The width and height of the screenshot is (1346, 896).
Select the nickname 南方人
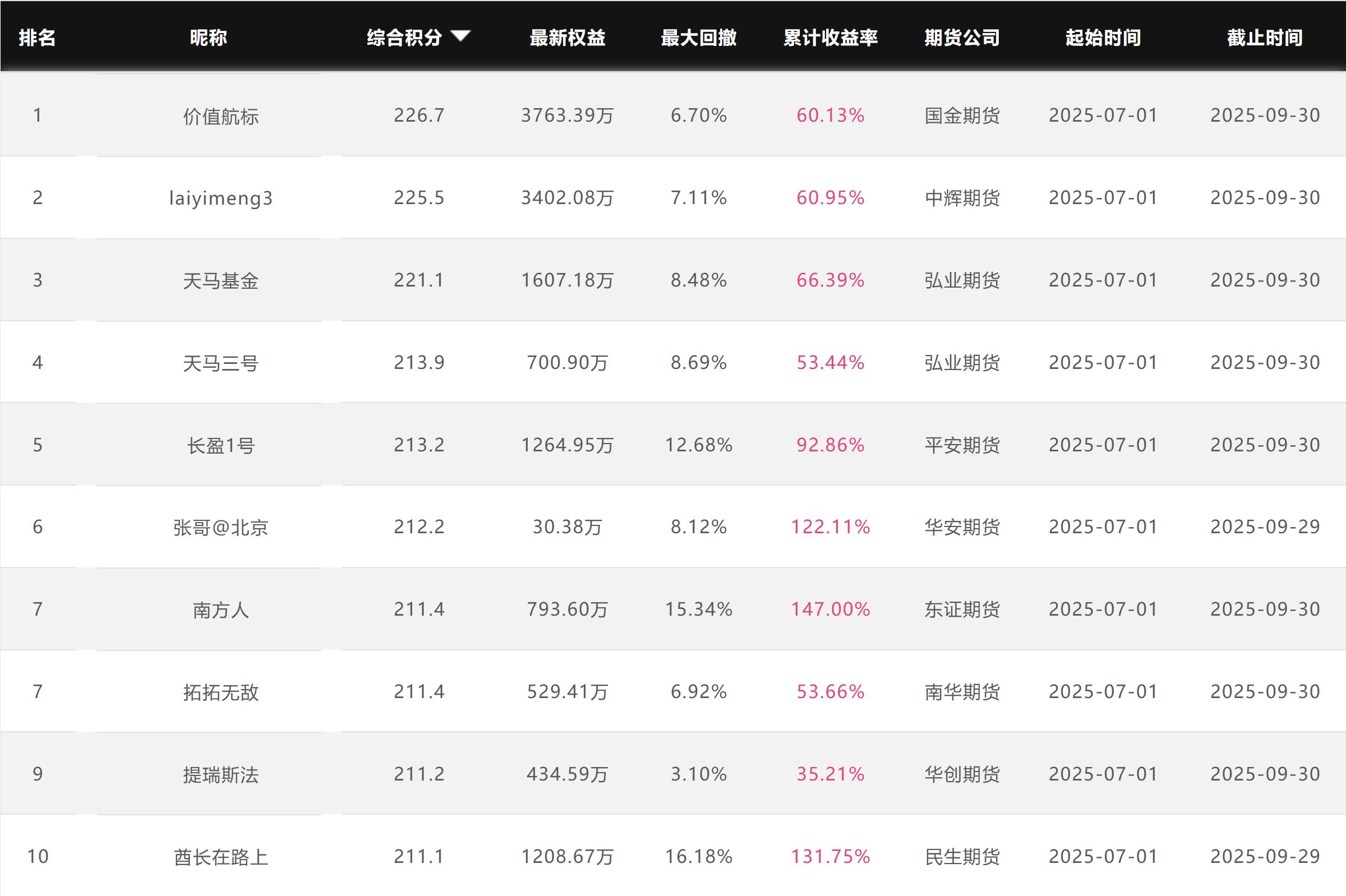click(x=220, y=609)
